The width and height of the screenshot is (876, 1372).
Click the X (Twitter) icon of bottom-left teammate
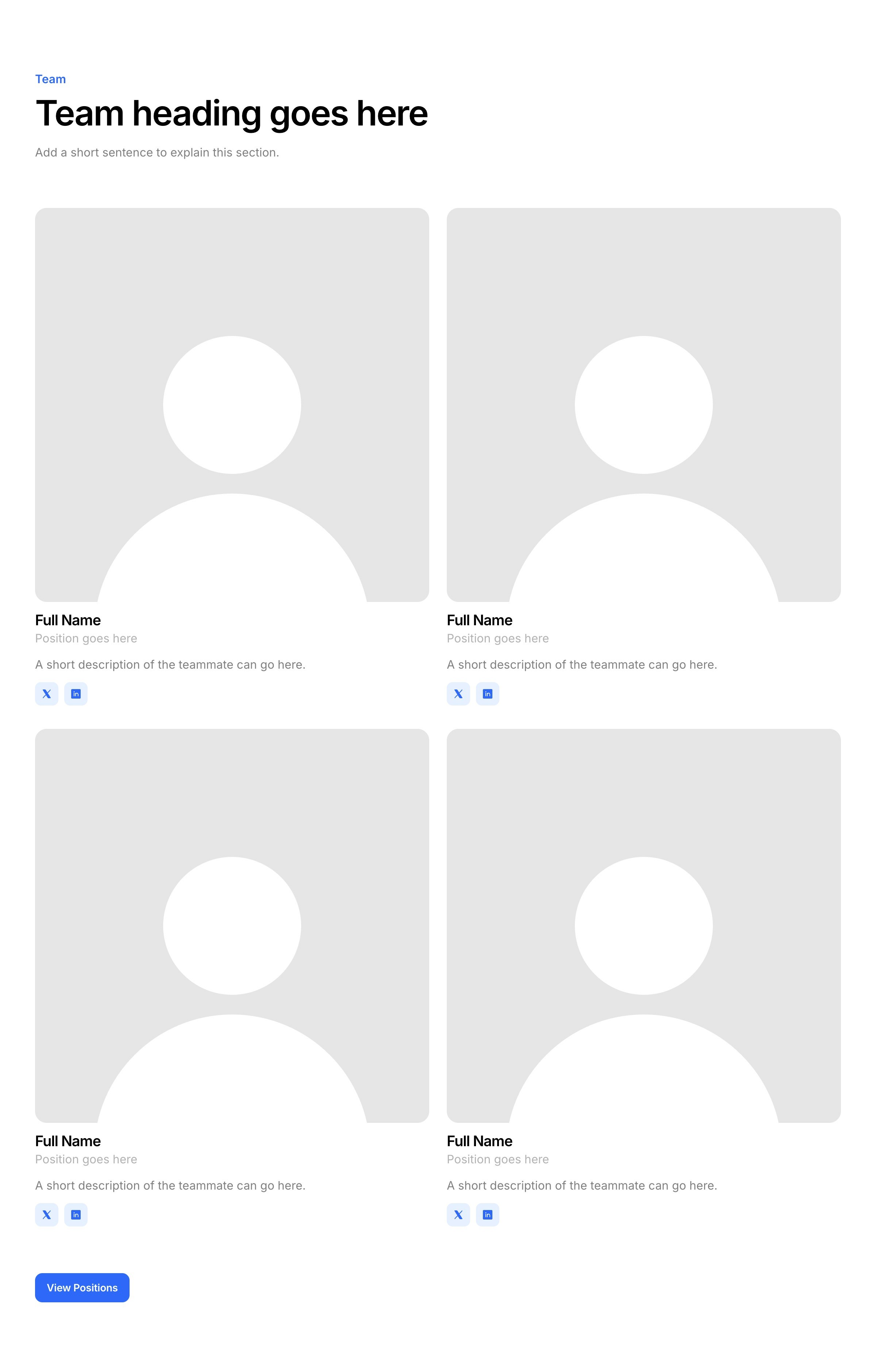47,1214
